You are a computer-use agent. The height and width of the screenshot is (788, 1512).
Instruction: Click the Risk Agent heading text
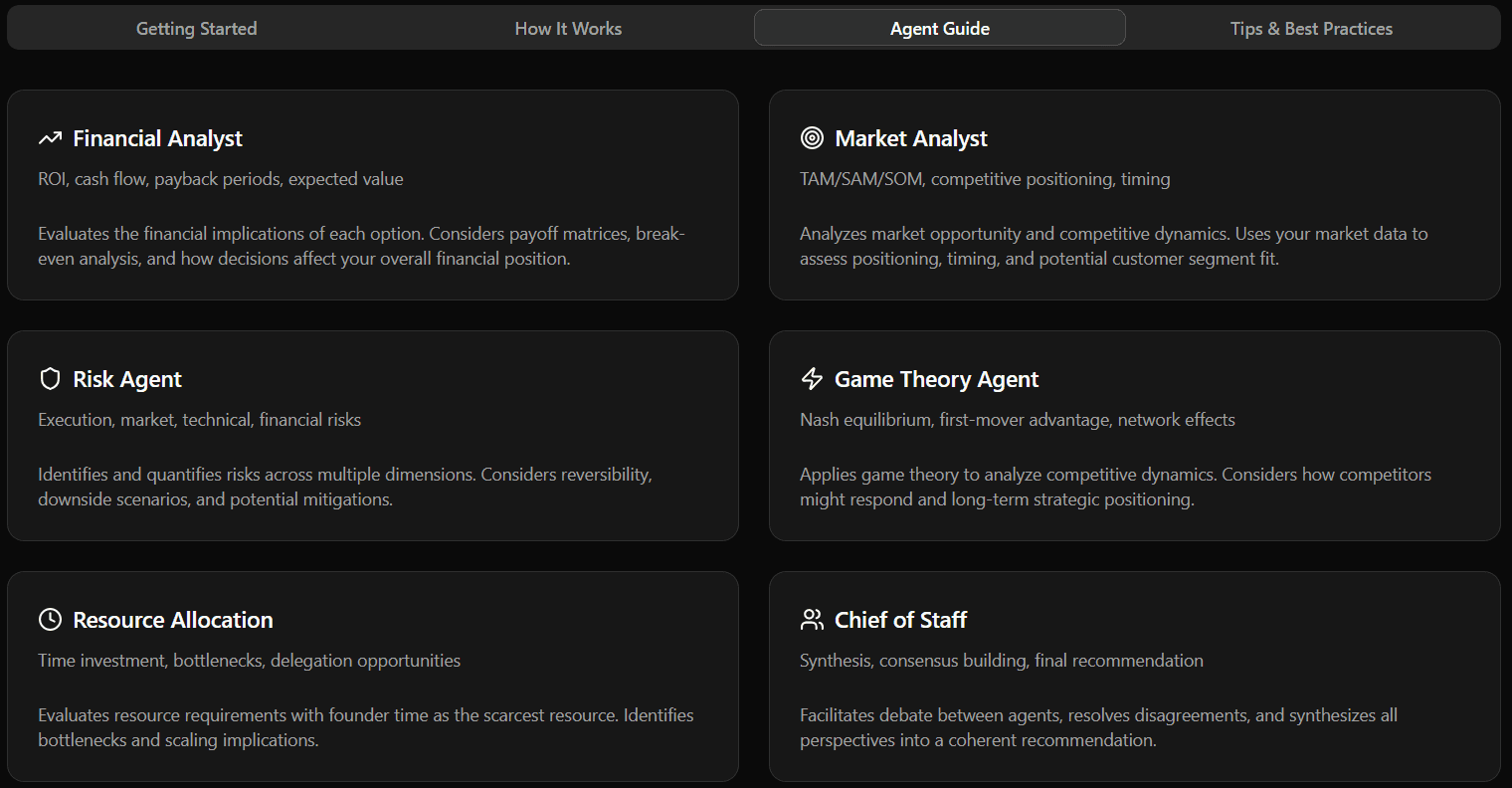tap(127, 378)
